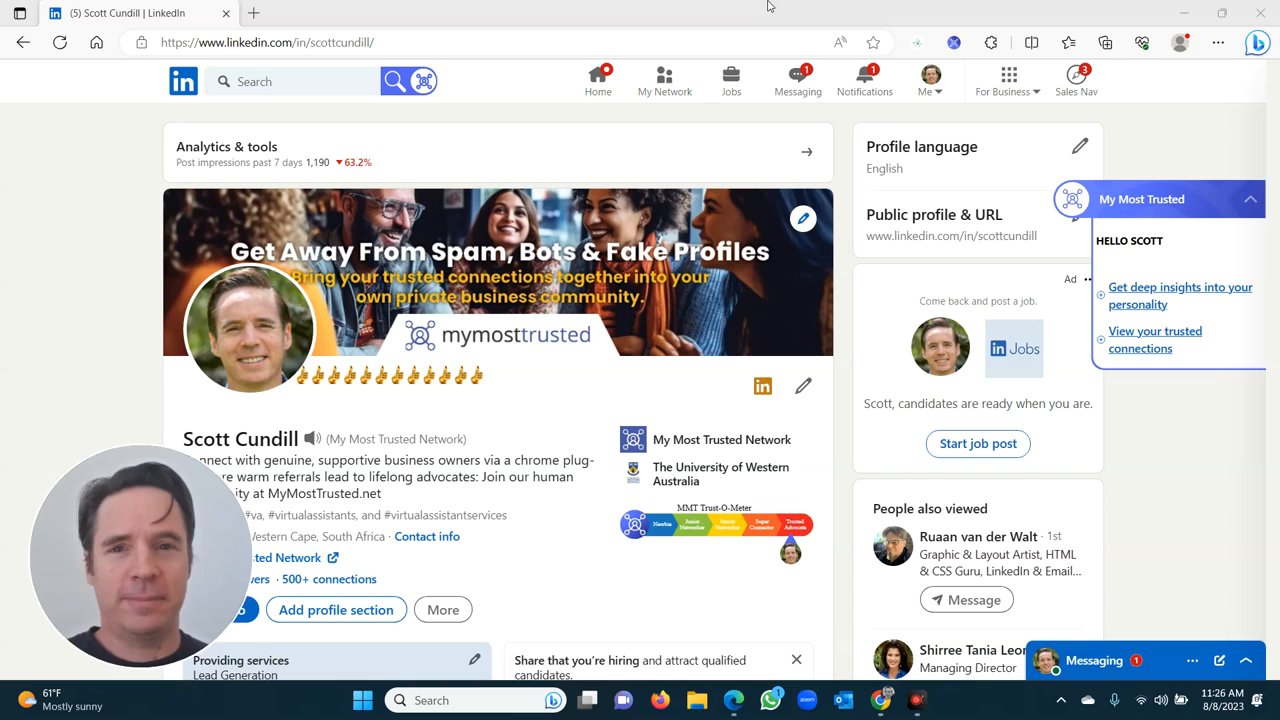Open the weather widget Mostly sunny
Image resolution: width=1280 pixels, height=720 pixels.
click(x=62, y=700)
